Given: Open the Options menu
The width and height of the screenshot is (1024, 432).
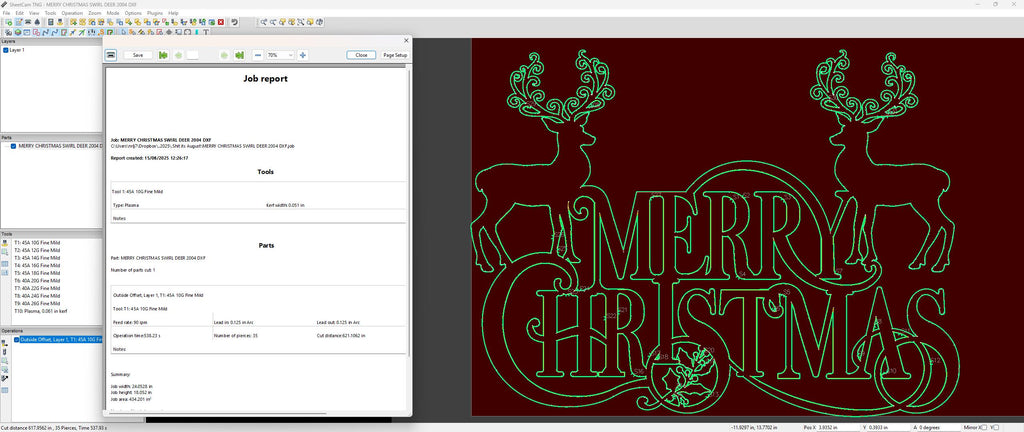Looking at the screenshot, I should (x=133, y=13).
